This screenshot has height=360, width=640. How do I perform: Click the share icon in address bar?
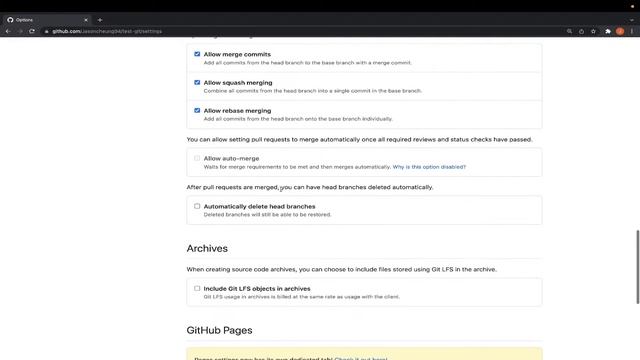581,31
